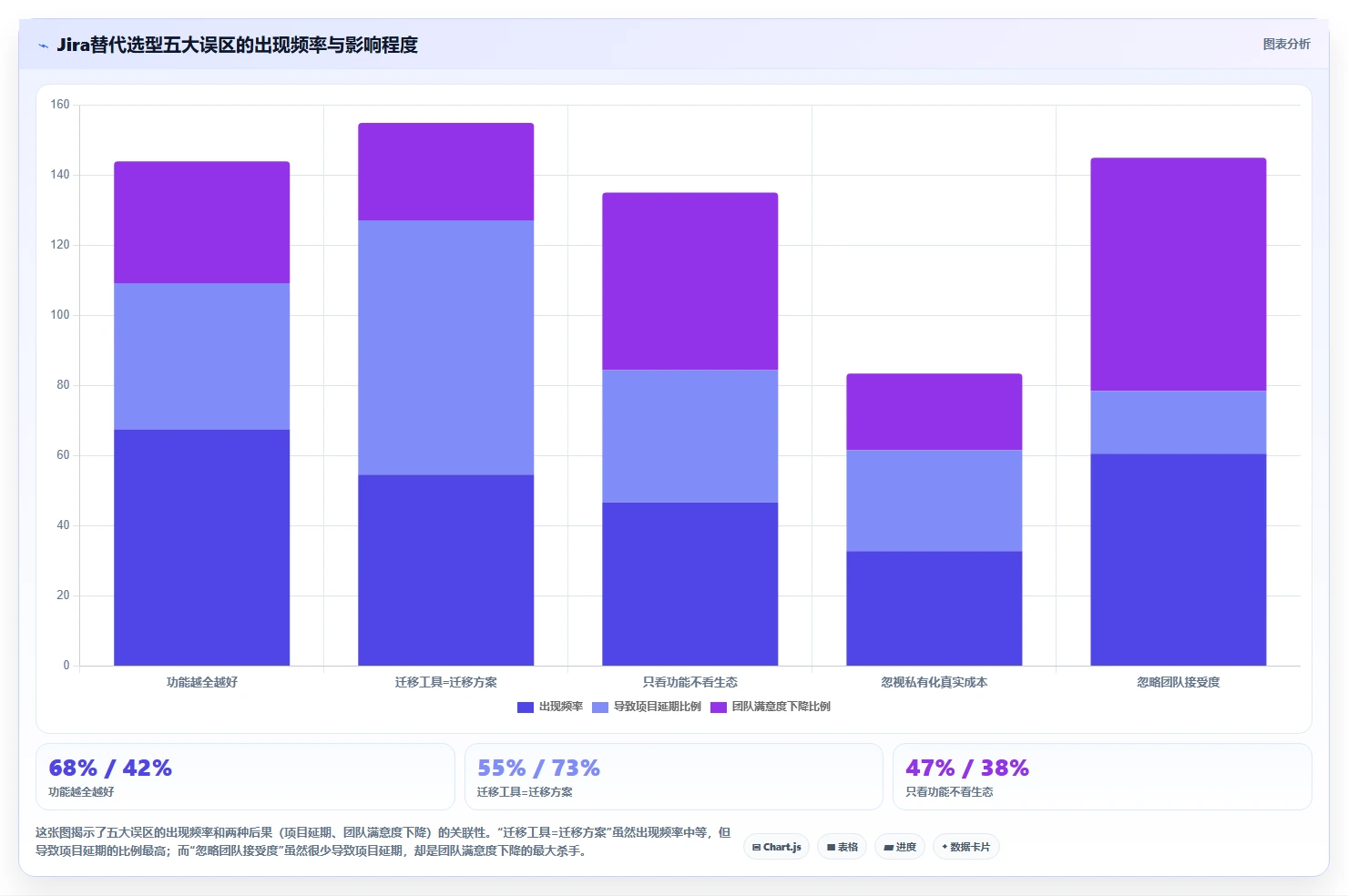1348x896 pixels.
Task: Click the 忽视私有化真实成本 axis label
Action: [934, 682]
